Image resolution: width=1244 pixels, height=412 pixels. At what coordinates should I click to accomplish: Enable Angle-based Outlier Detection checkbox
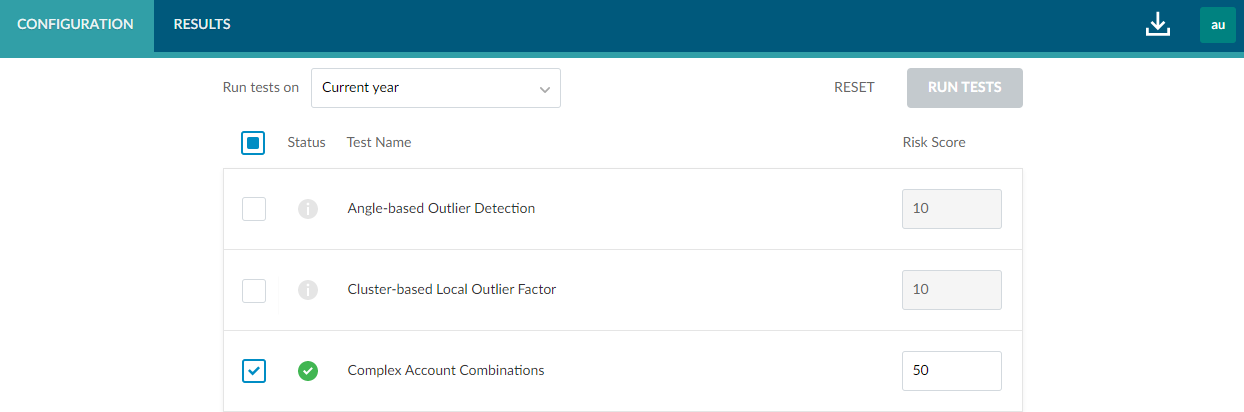(x=254, y=209)
